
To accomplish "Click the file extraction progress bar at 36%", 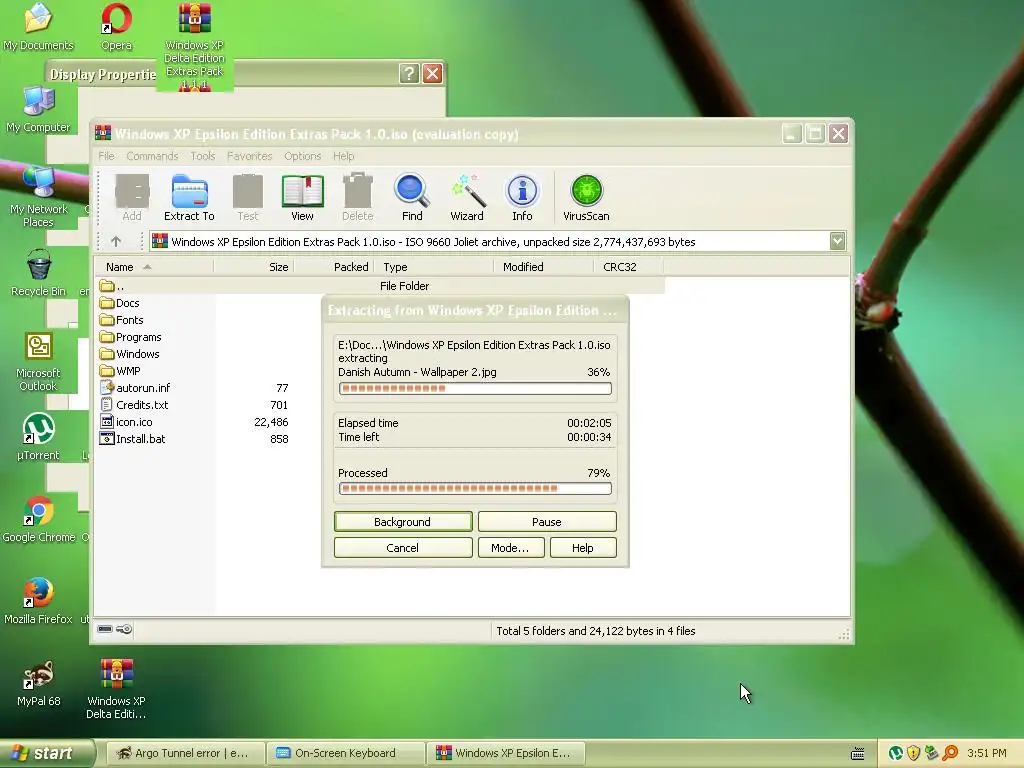I will [475, 389].
